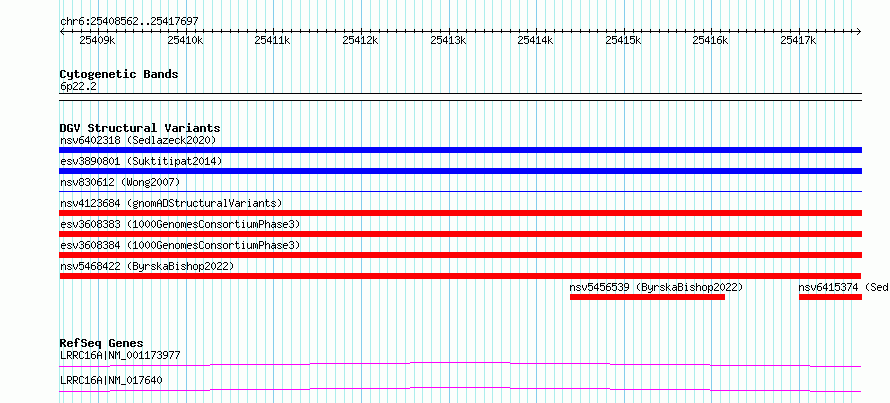
Task: Click the 25413k ruler tick label
Action: pos(448,40)
